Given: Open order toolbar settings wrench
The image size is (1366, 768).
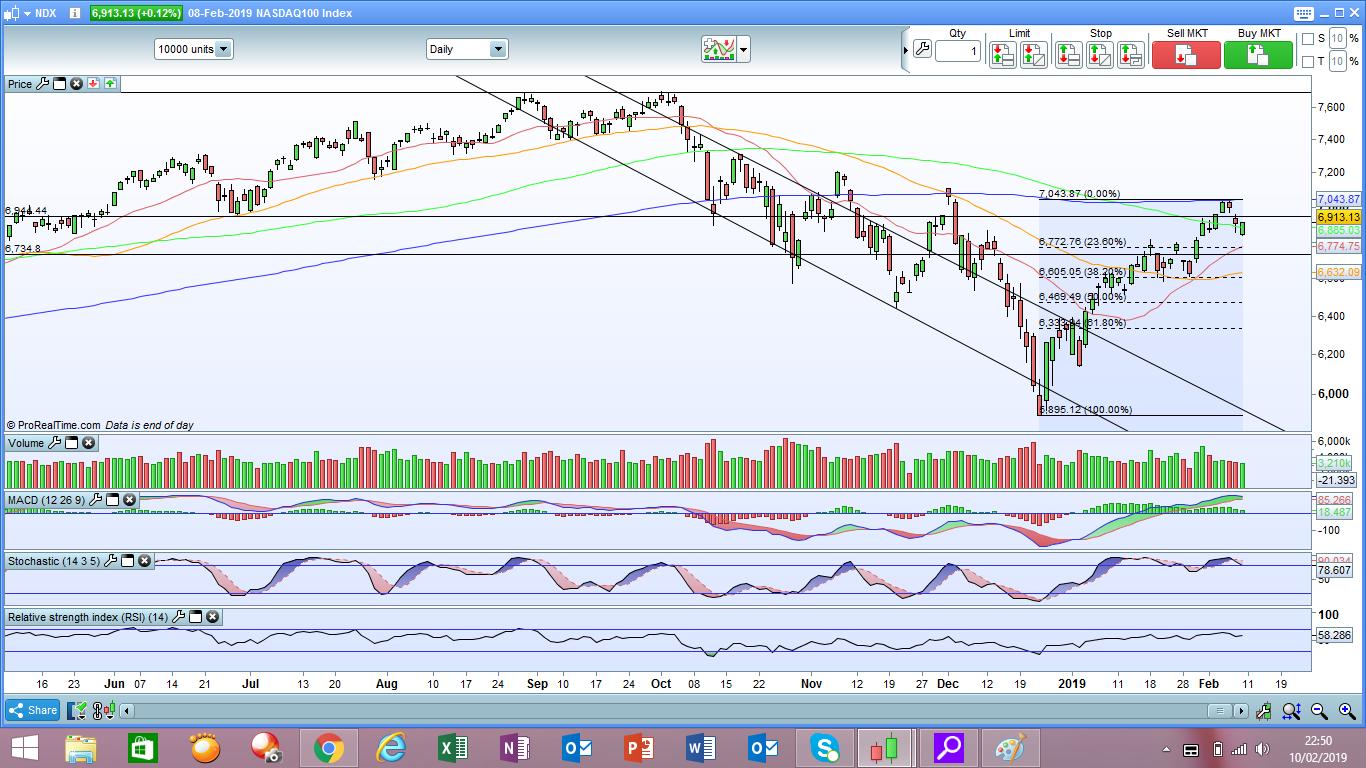Looking at the screenshot, I should click(922, 49).
